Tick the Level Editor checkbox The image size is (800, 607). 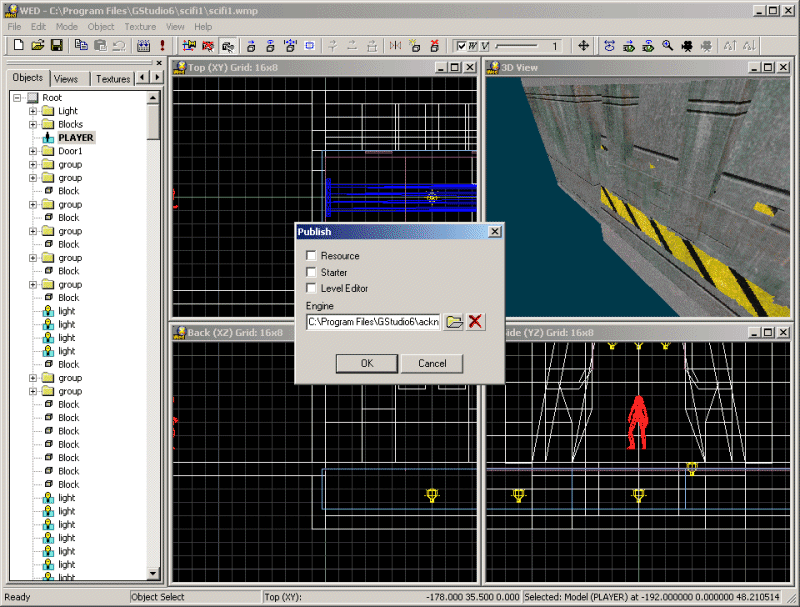[x=311, y=288]
